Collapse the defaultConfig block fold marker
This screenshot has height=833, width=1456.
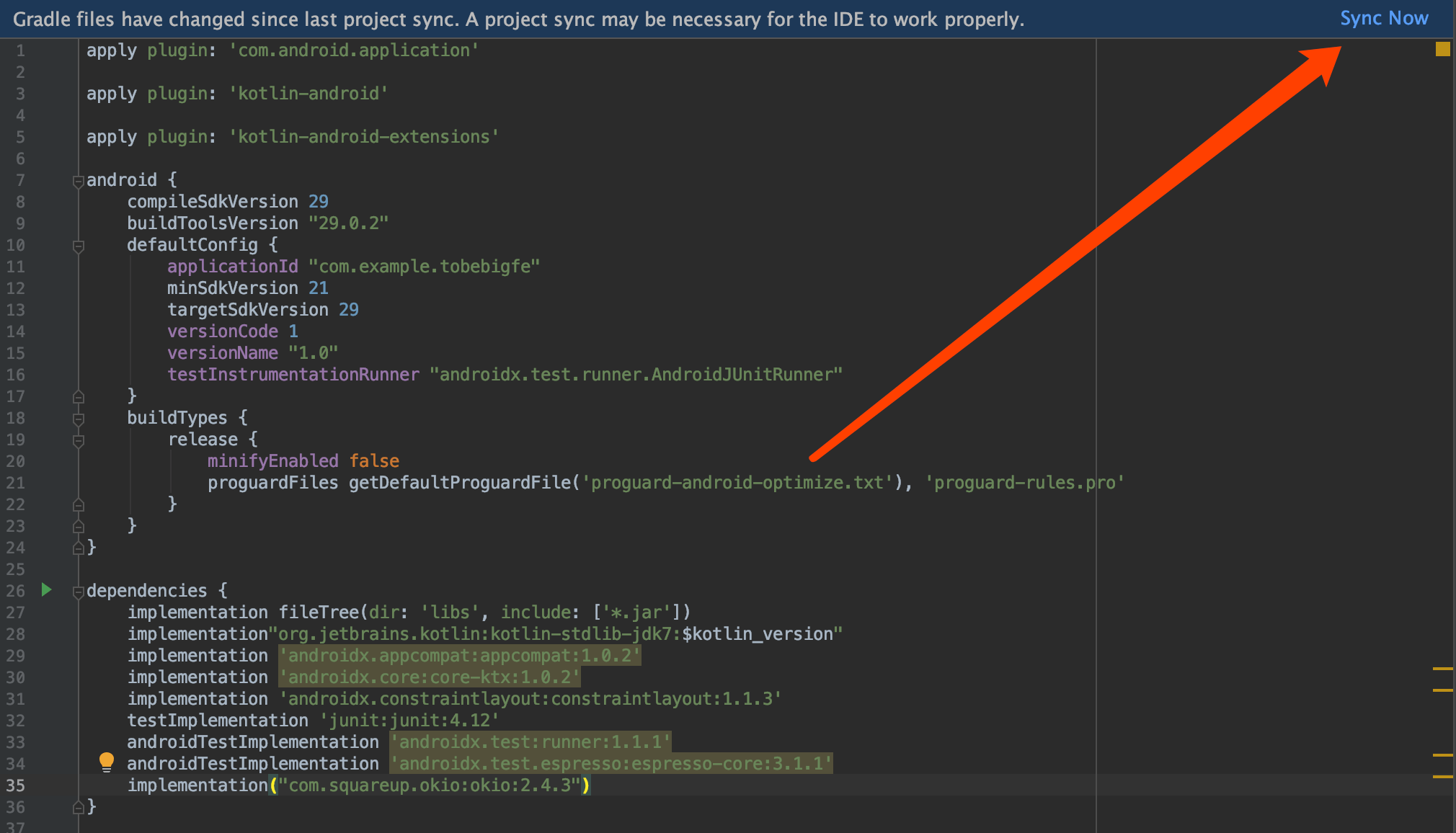(x=79, y=246)
